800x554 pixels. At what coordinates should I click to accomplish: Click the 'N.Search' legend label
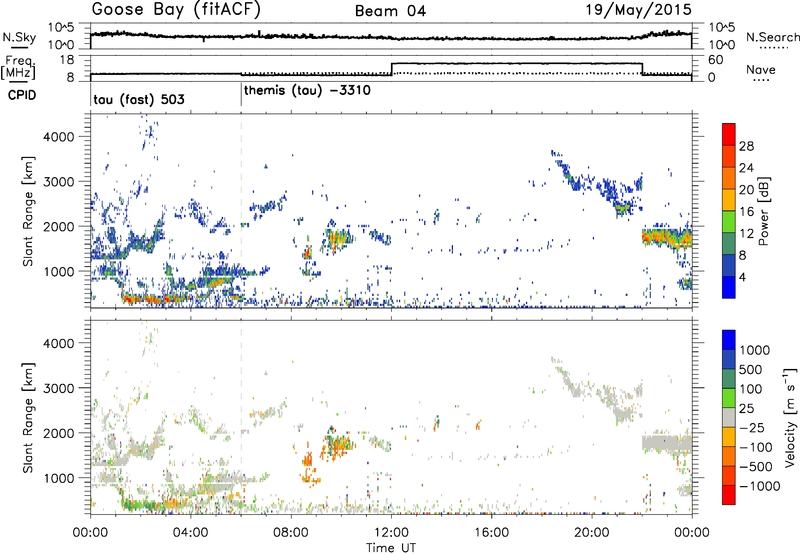coord(772,37)
